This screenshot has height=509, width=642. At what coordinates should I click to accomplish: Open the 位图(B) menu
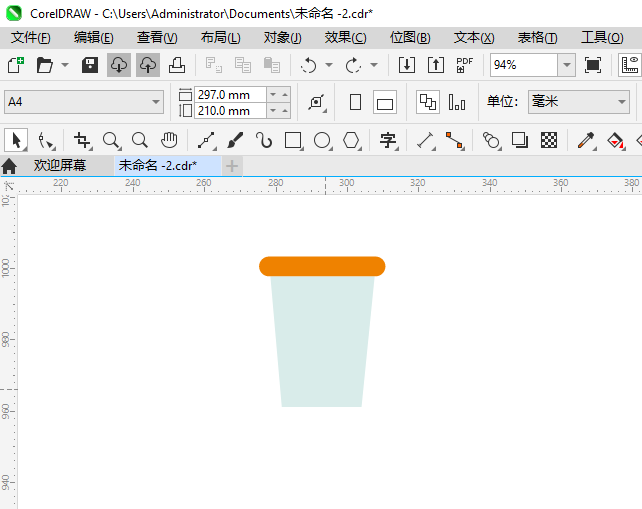point(410,38)
